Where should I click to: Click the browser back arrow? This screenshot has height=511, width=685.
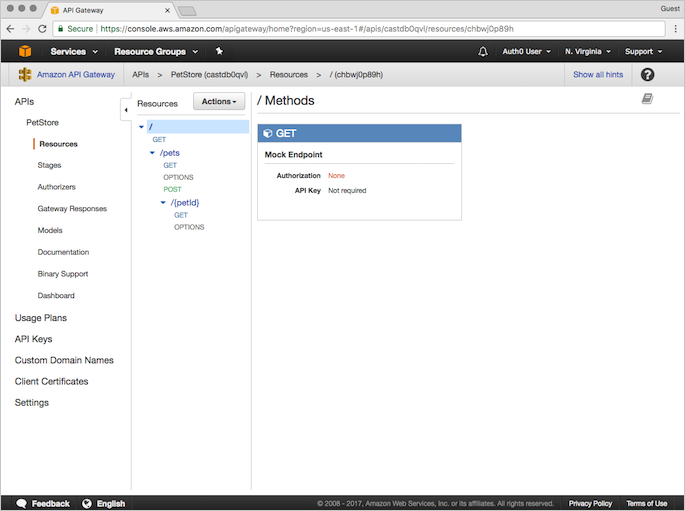point(10,29)
